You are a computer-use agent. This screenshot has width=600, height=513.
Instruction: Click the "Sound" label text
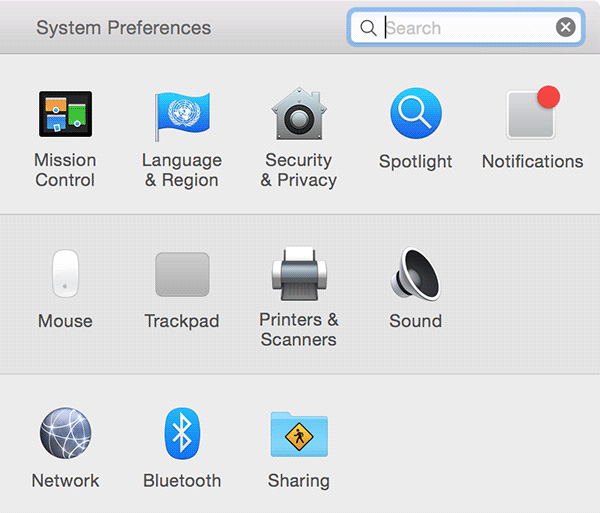pyautogui.click(x=416, y=321)
